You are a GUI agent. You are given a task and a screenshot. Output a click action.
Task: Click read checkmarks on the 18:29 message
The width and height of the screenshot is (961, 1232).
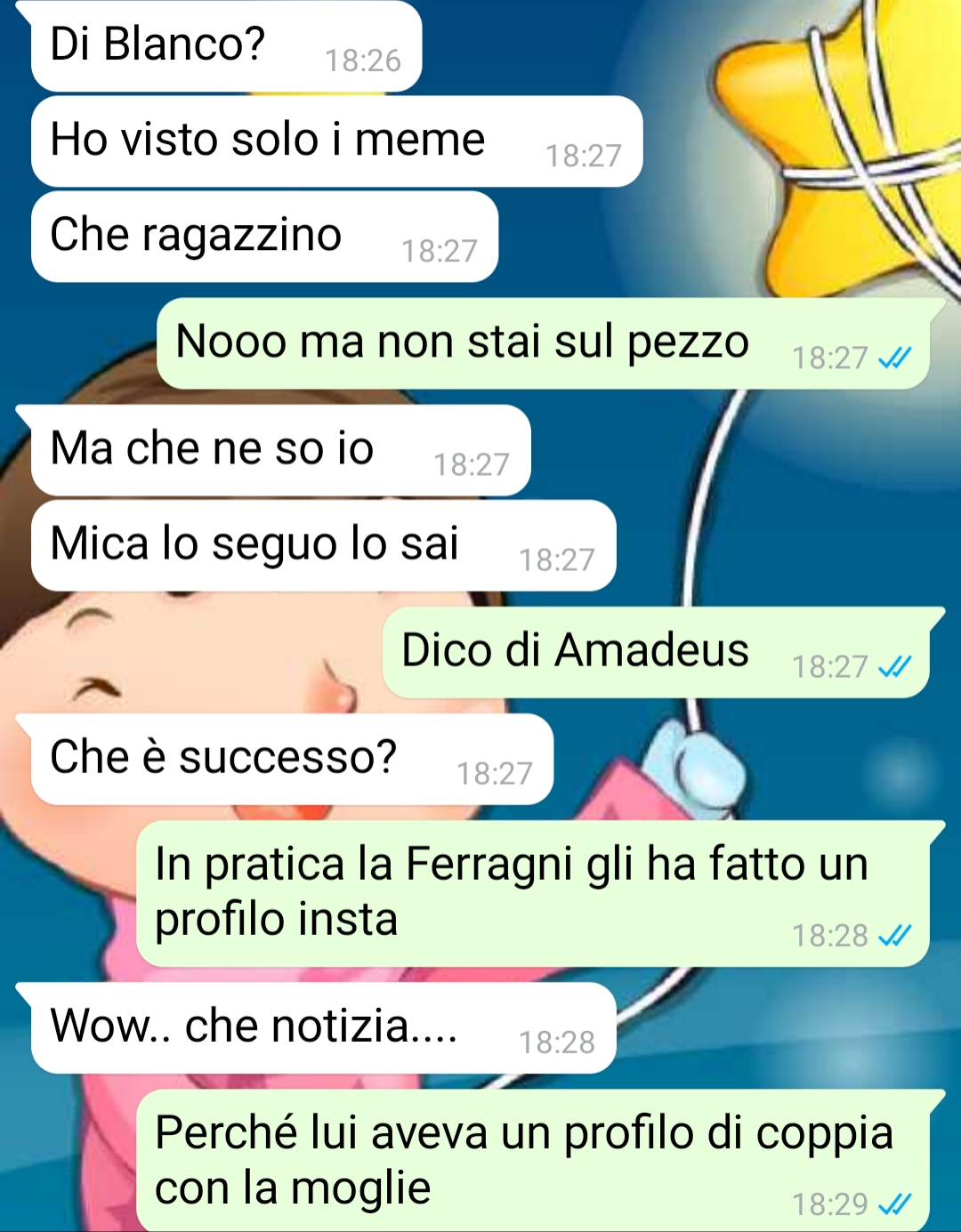pos(894,1204)
